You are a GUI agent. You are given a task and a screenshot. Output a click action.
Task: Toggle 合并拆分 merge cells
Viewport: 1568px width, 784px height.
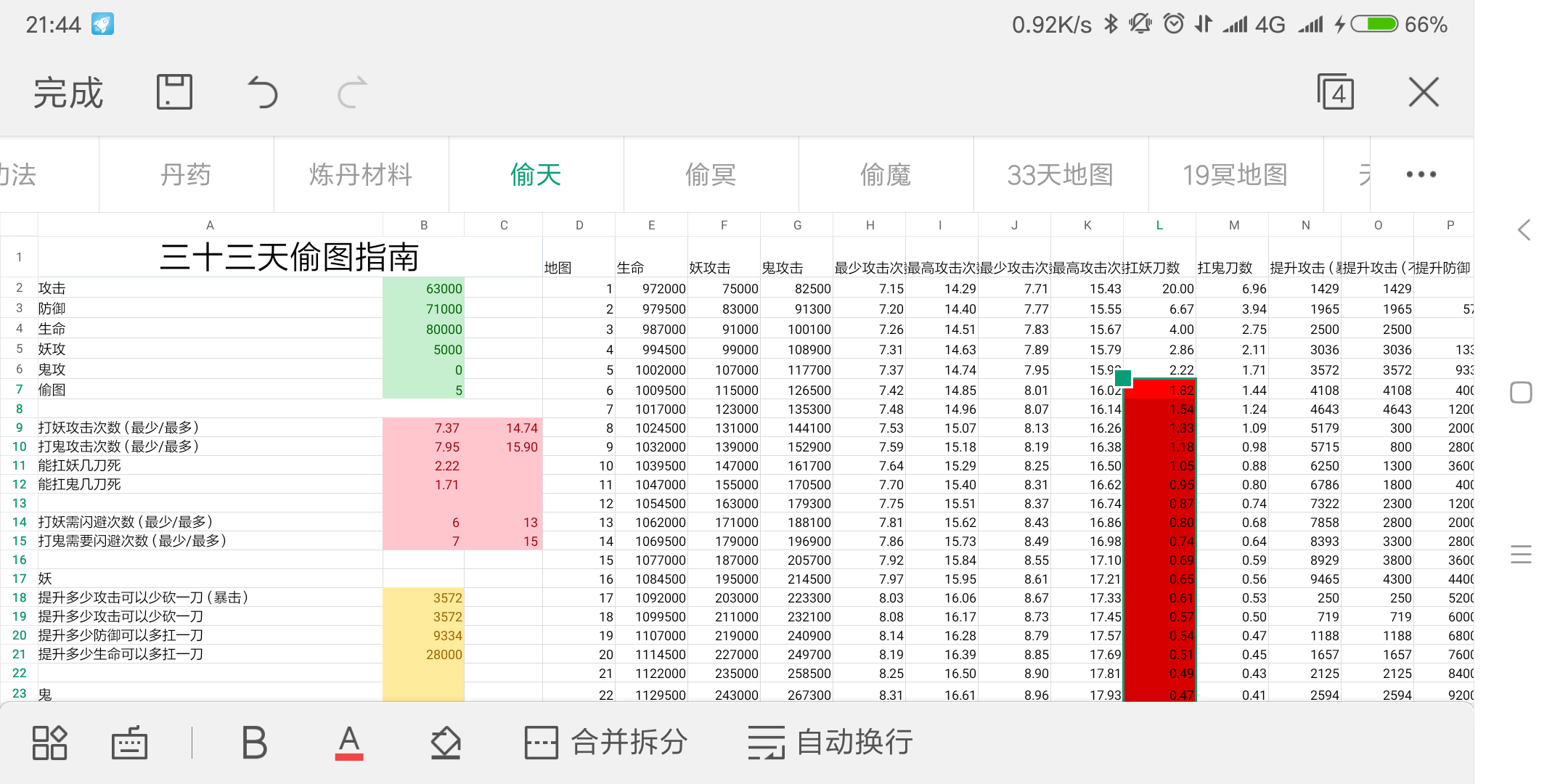[606, 743]
